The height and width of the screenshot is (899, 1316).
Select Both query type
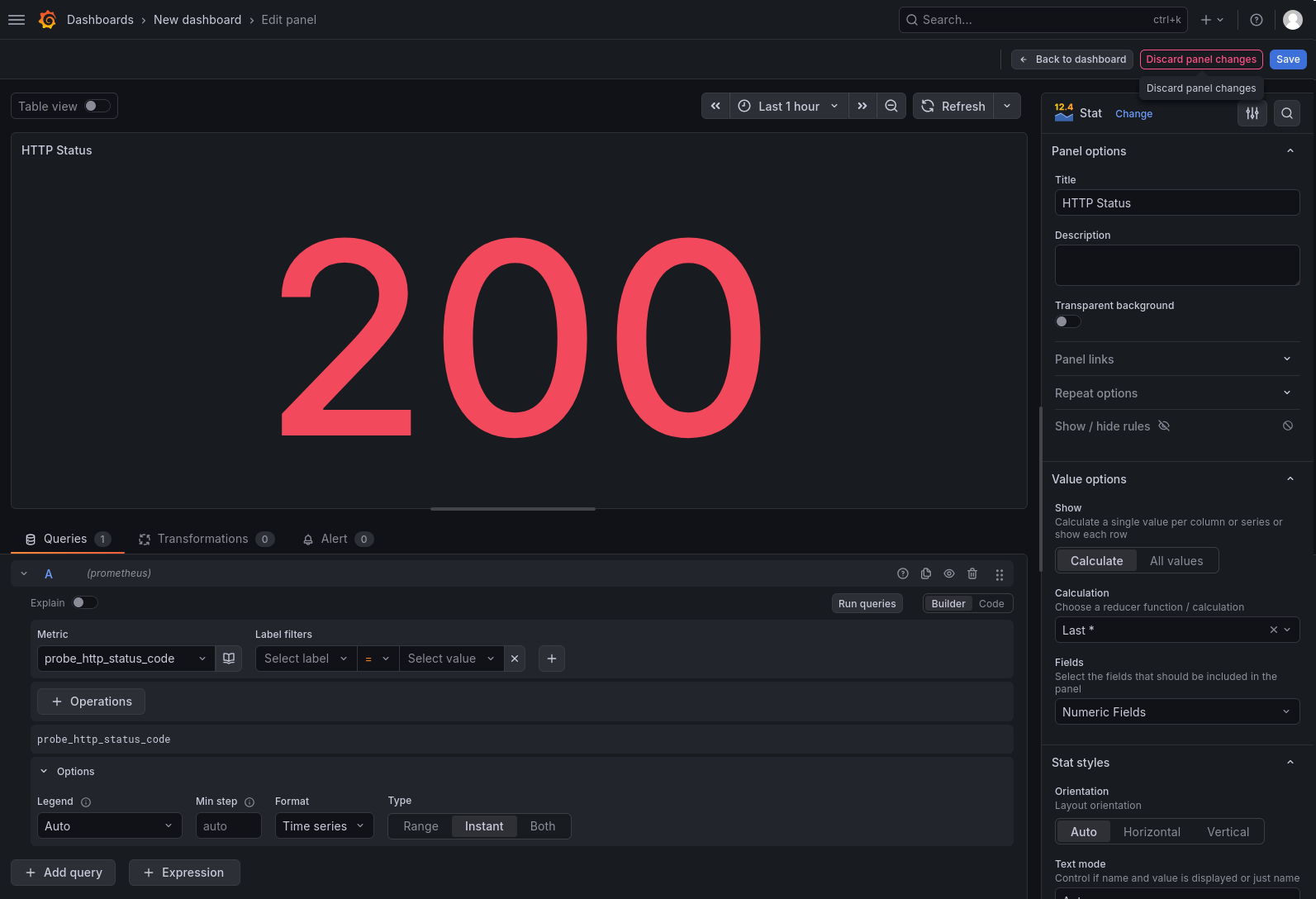click(x=543, y=826)
